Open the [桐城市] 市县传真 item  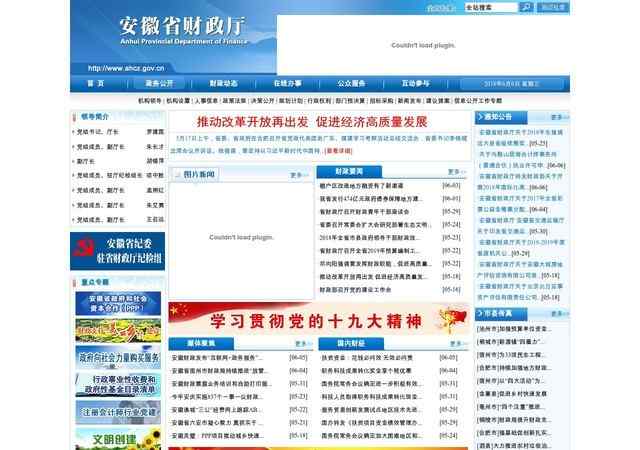[x=510, y=341]
